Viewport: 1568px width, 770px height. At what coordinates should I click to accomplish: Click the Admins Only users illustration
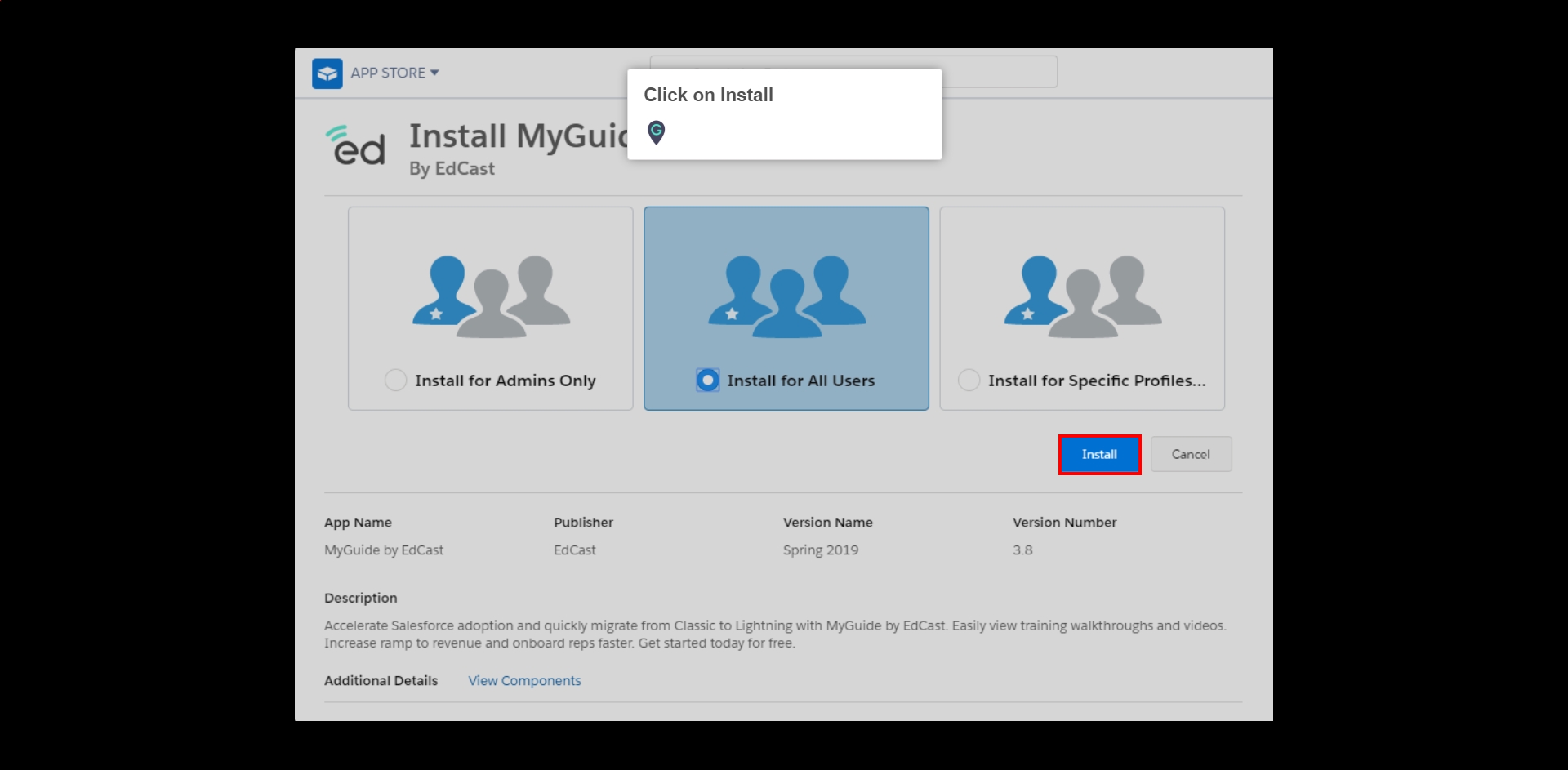click(491, 296)
